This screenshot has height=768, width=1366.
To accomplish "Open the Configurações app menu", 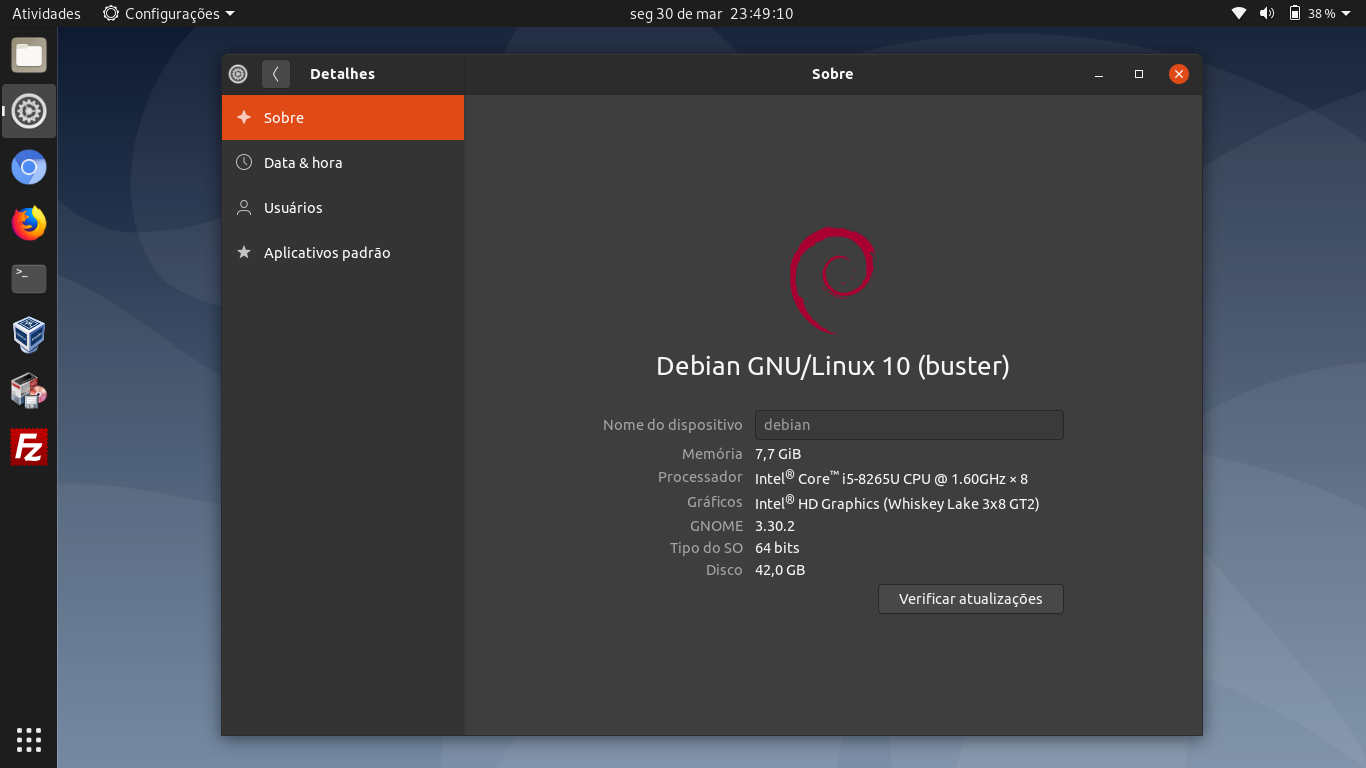I will coord(169,14).
